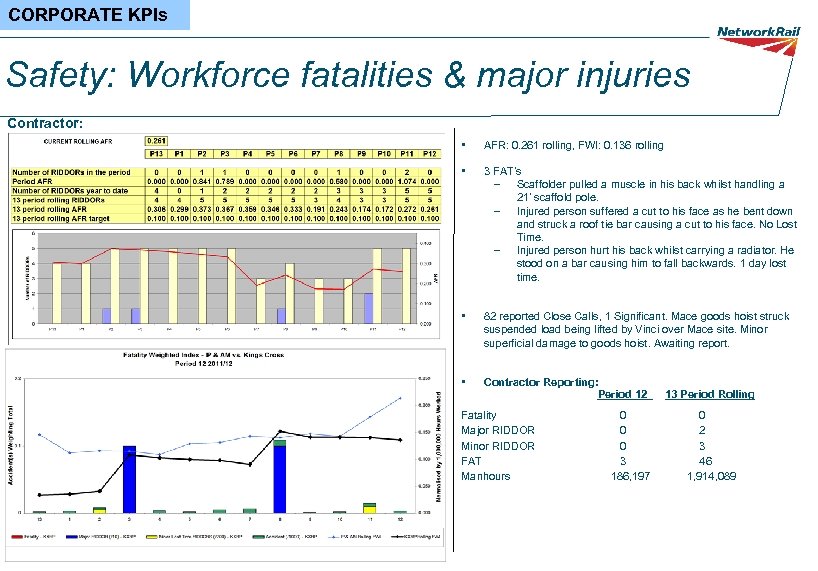Click the '13 period rolling RIDDORs' row label
Screen dimensions: 818x571
click(58, 200)
